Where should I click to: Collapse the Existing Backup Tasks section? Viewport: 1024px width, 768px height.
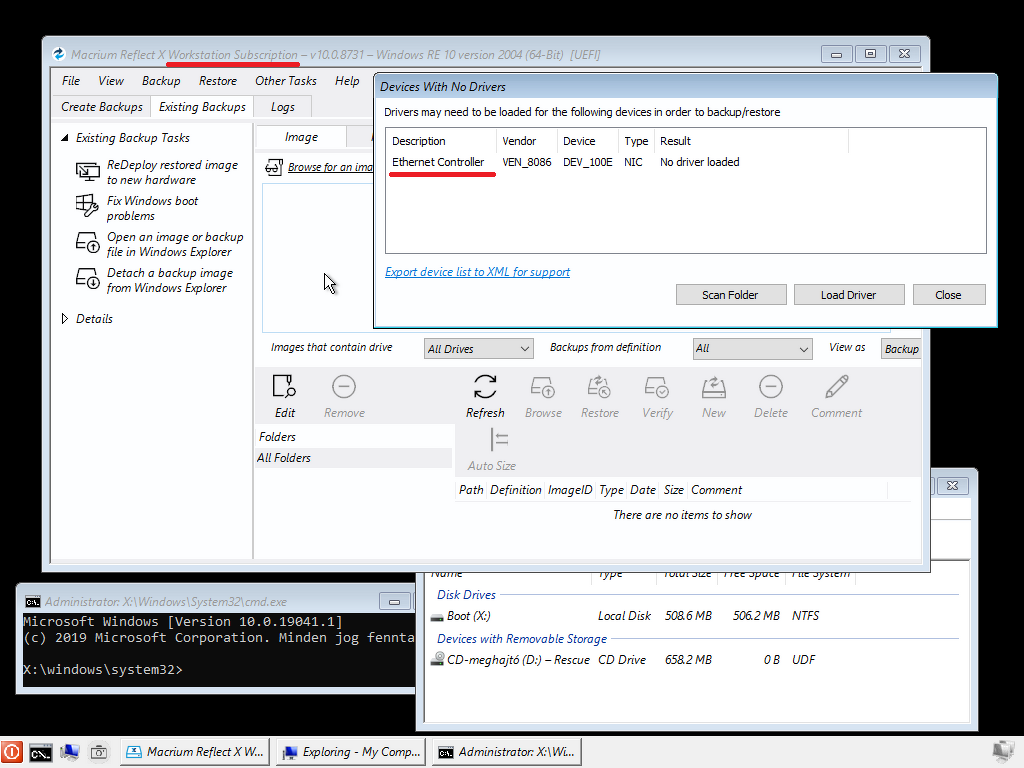click(65, 138)
